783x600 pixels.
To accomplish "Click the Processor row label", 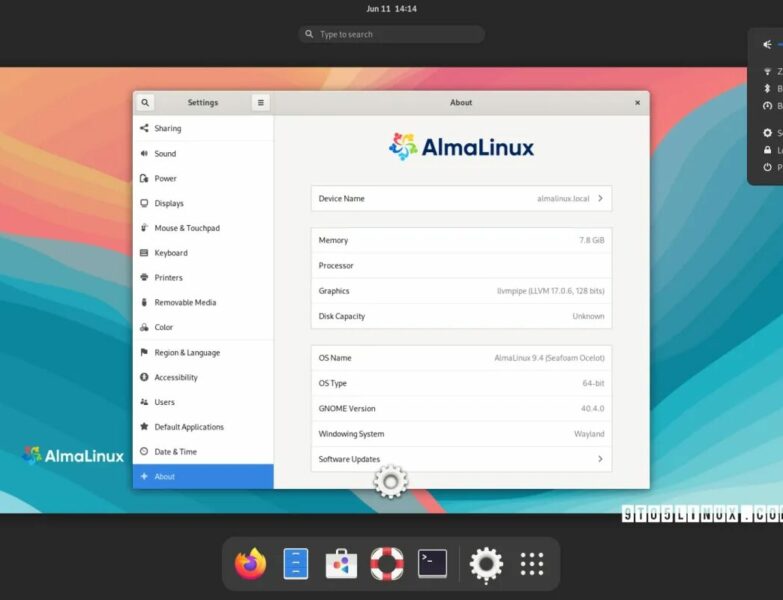I will 336,266.
